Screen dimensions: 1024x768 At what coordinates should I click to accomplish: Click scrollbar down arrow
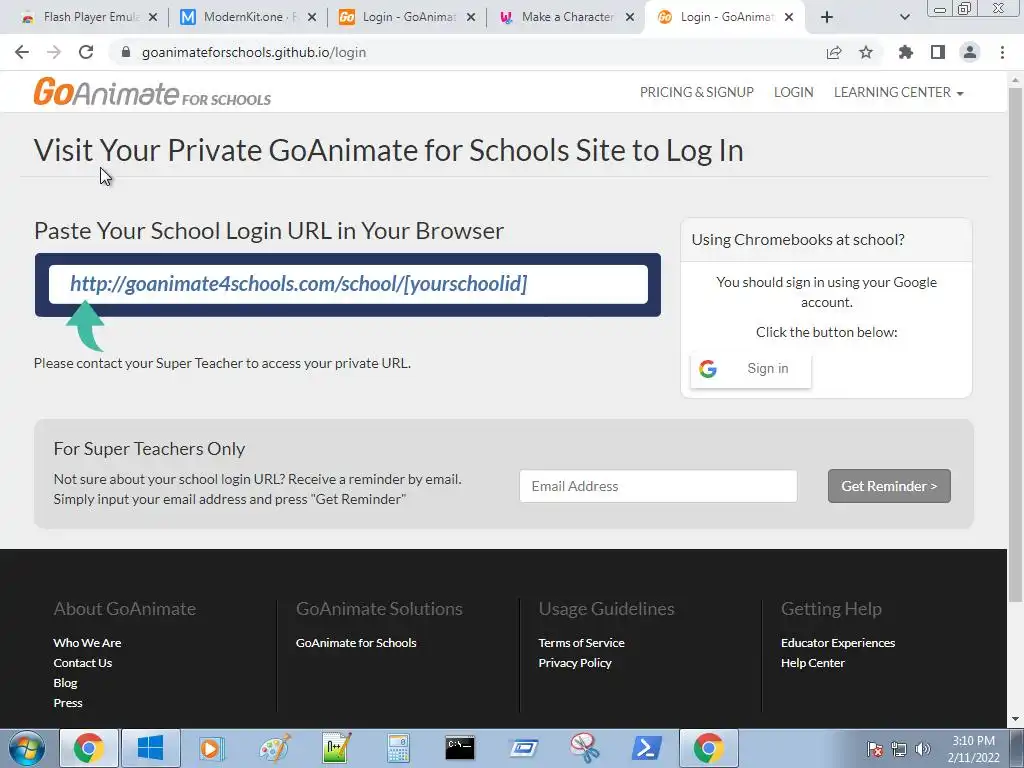pos(1015,720)
